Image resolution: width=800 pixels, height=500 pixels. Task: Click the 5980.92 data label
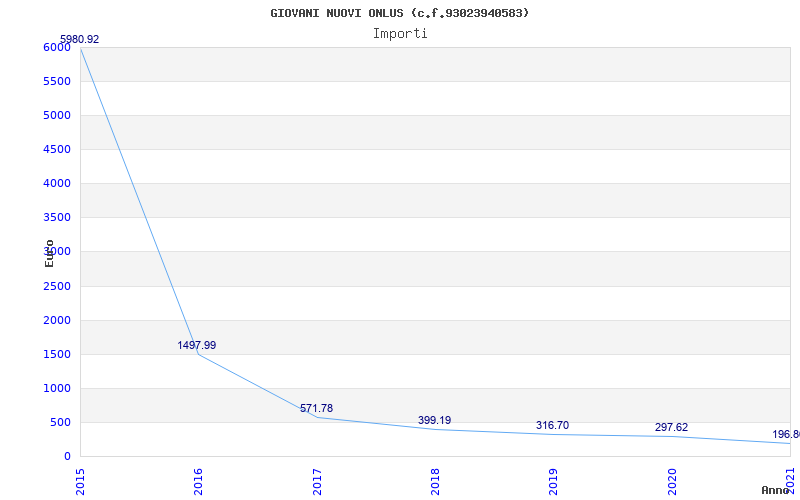80,39
